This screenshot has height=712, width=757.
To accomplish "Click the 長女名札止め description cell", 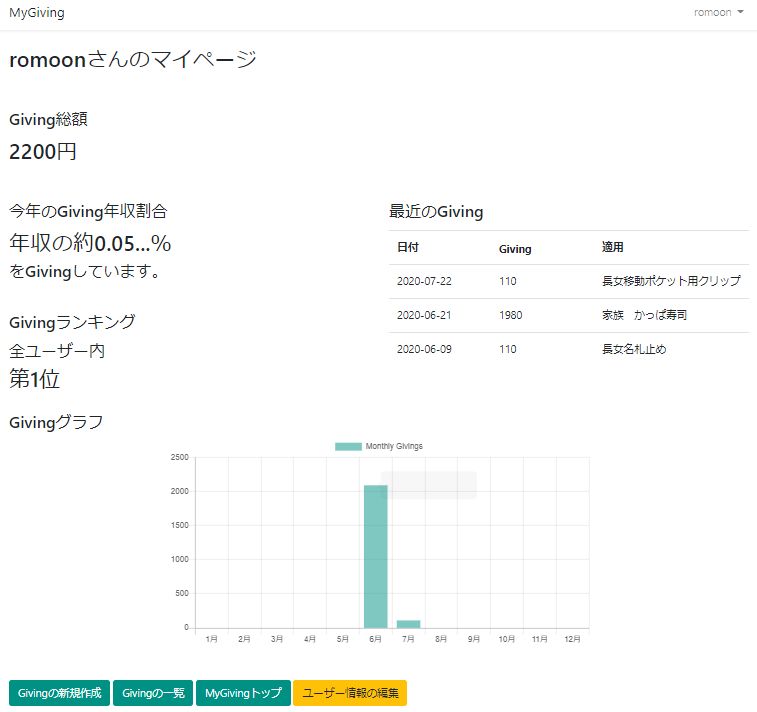I will pos(634,349).
